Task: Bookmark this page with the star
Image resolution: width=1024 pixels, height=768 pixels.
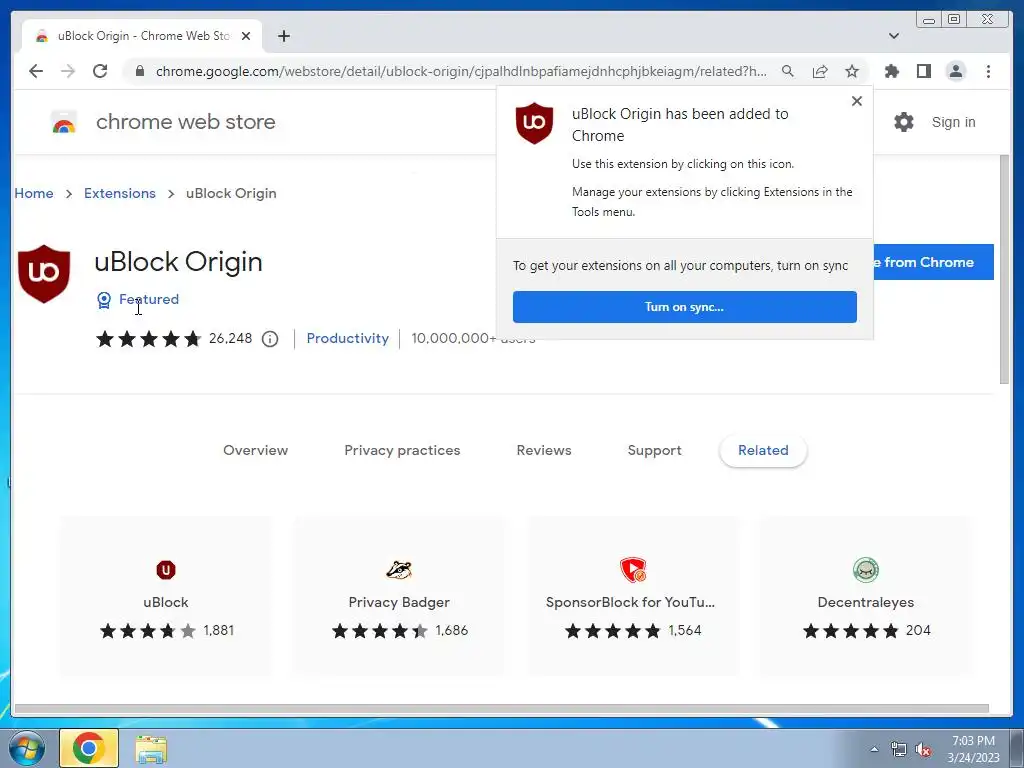Action: [852, 71]
